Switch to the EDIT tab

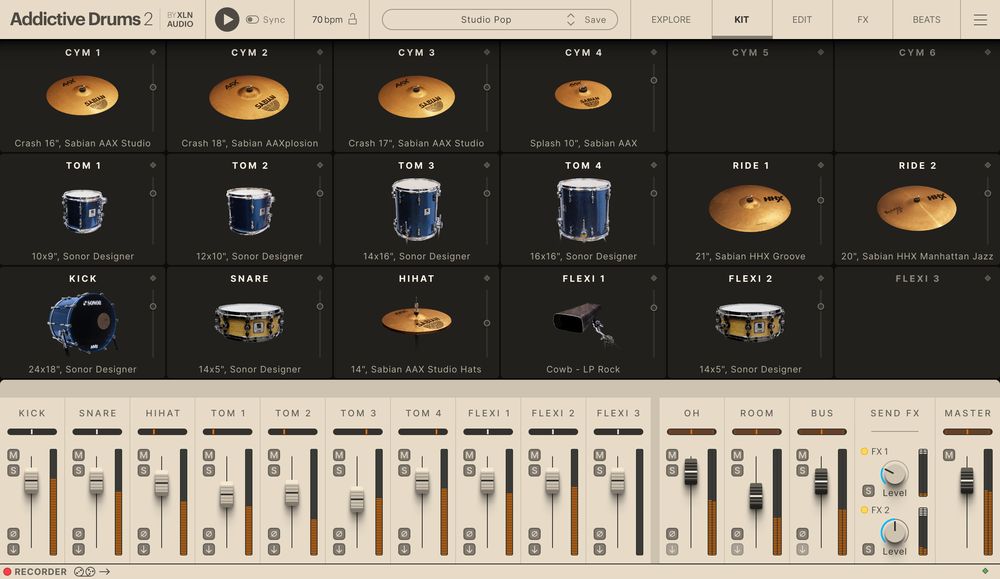[x=801, y=19]
